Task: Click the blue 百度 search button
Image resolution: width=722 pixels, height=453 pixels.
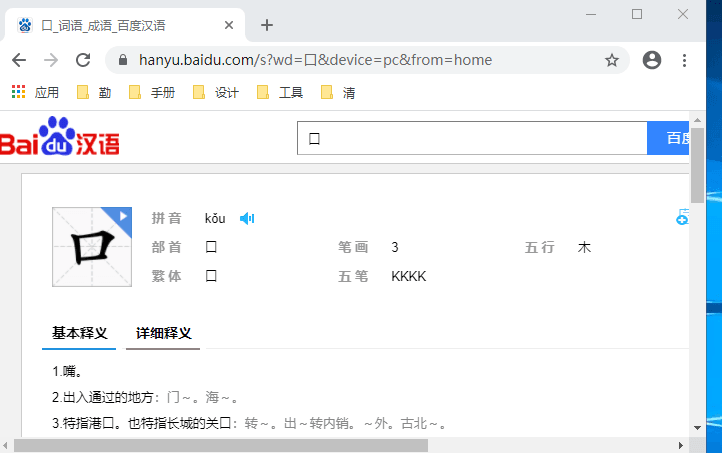Action: (x=668, y=138)
